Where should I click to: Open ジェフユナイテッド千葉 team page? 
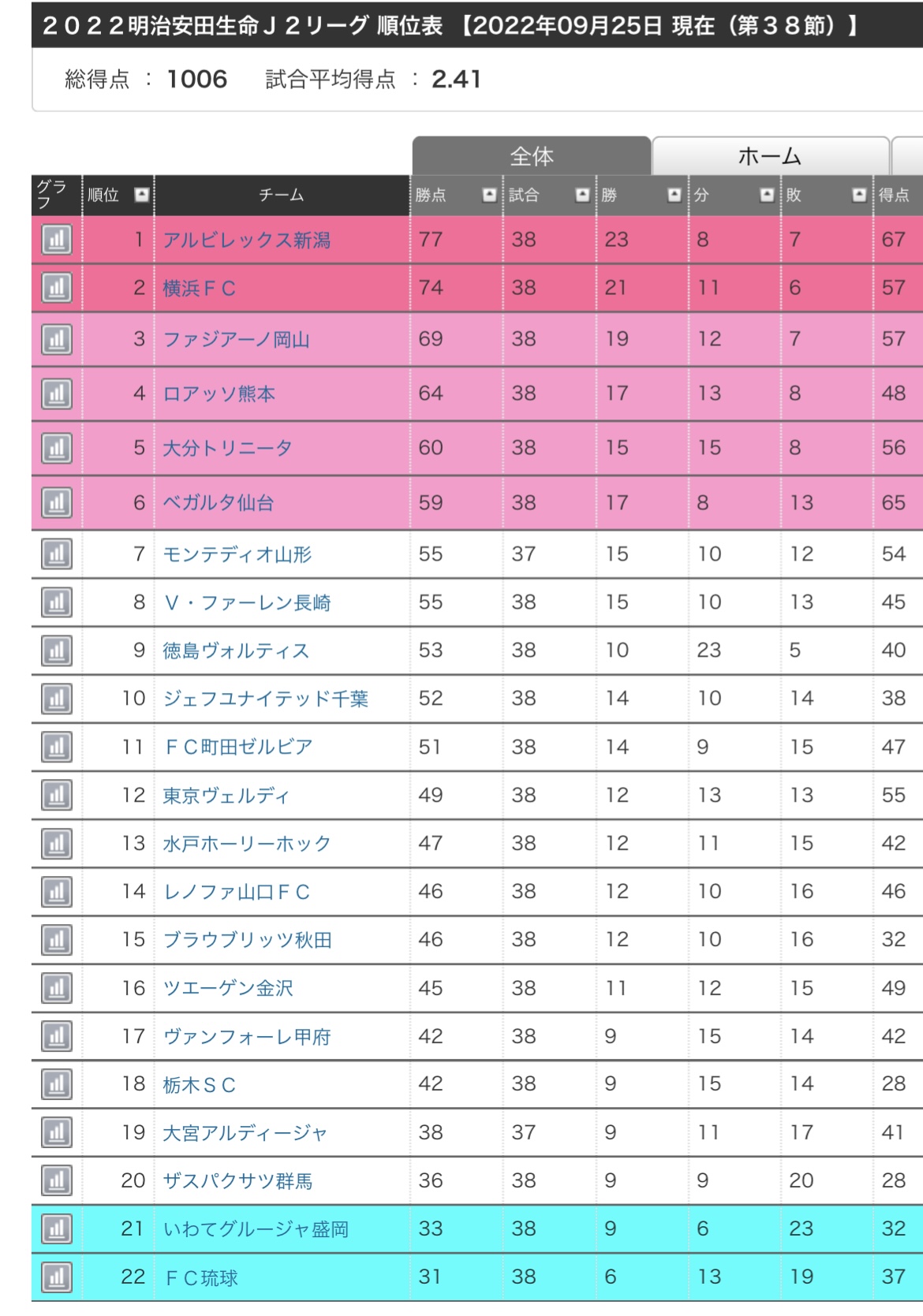coord(265,699)
